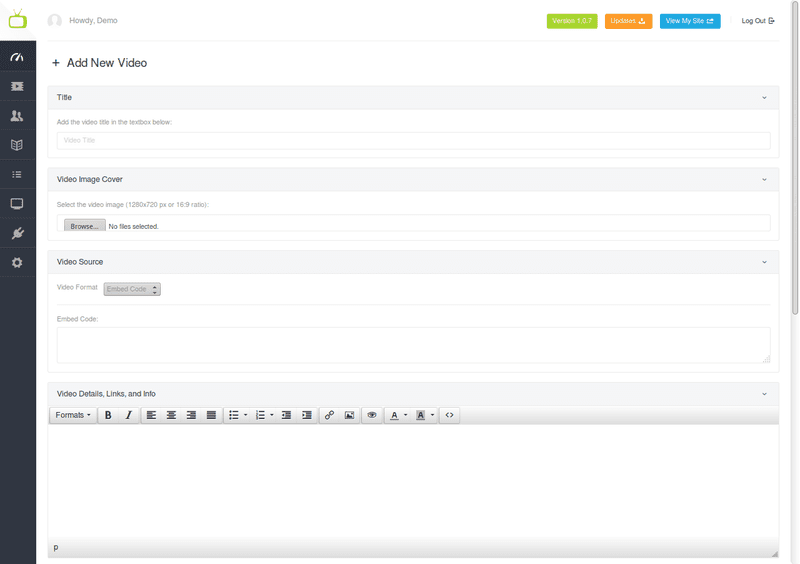Focus the Video Title input field

[x=413, y=140]
